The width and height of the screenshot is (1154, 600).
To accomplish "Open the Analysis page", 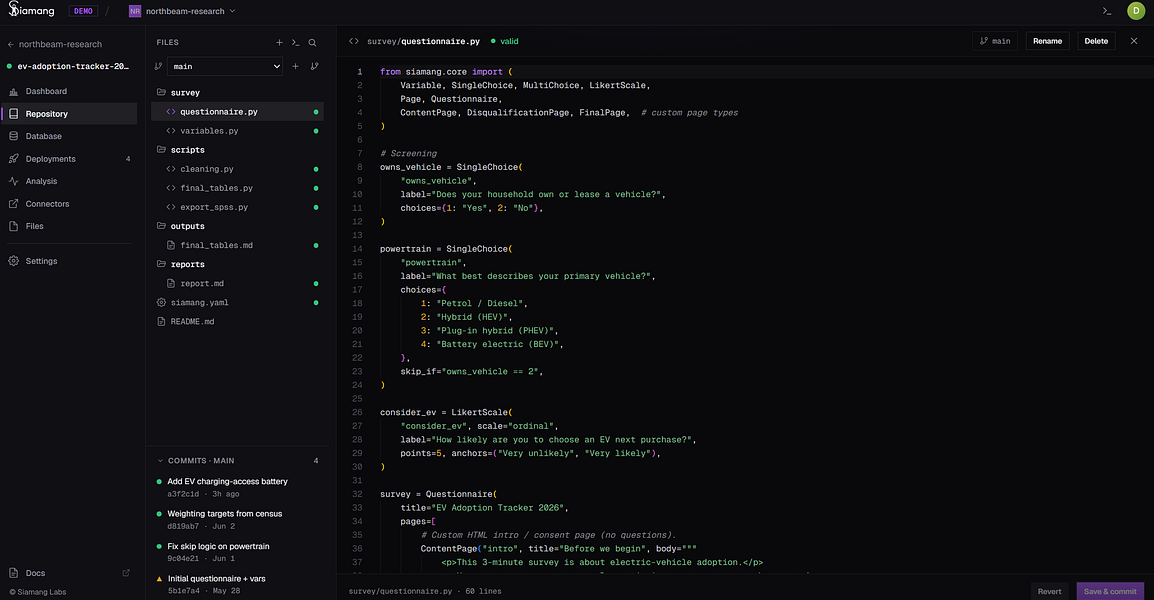I will [68, 181].
